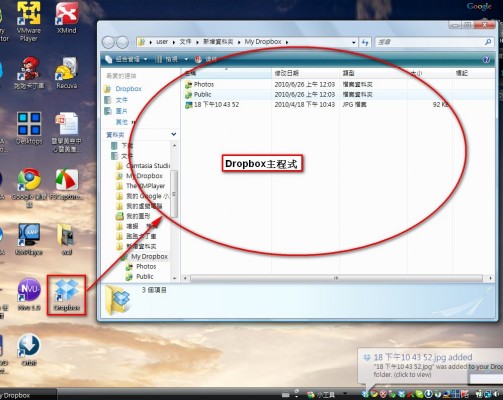Click the explorer back navigation button

click(x=108, y=42)
